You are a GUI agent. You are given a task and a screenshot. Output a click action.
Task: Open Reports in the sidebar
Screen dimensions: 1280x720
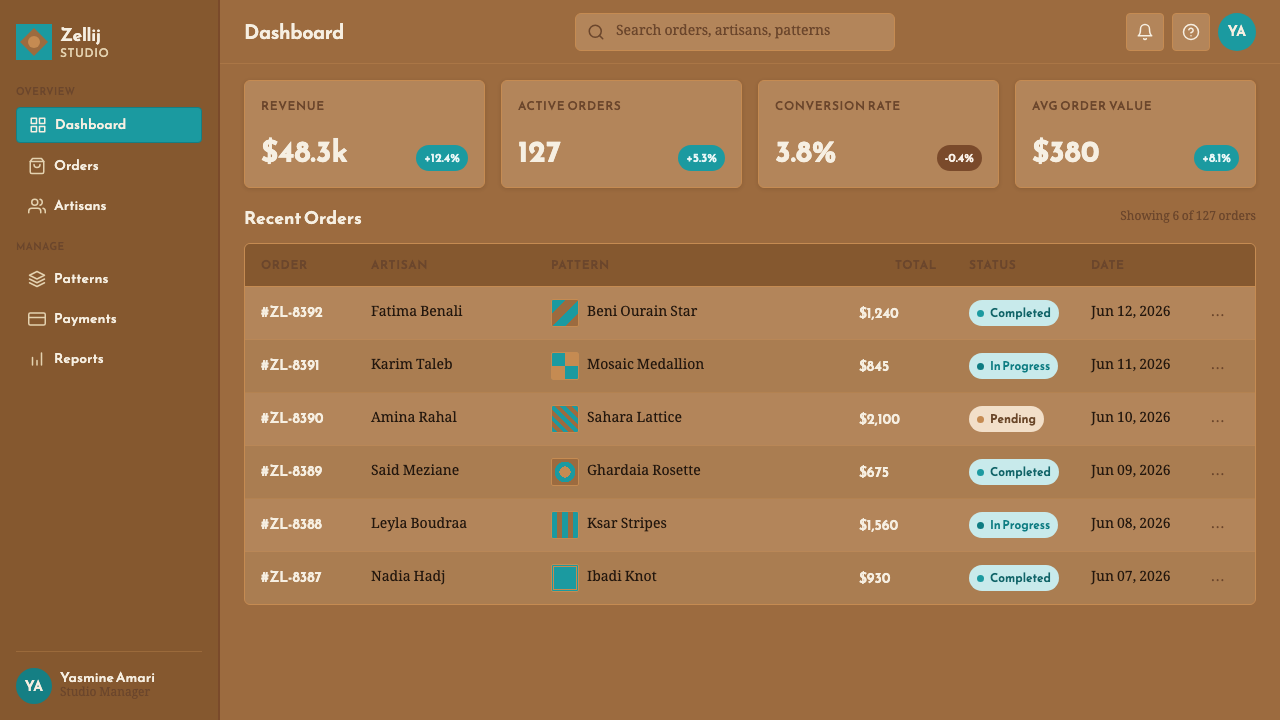[109, 359]
